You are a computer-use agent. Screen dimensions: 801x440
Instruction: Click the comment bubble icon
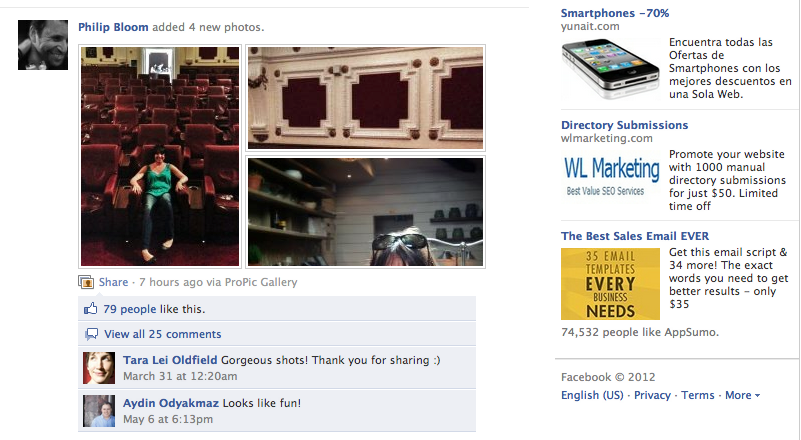pos(91,334)
